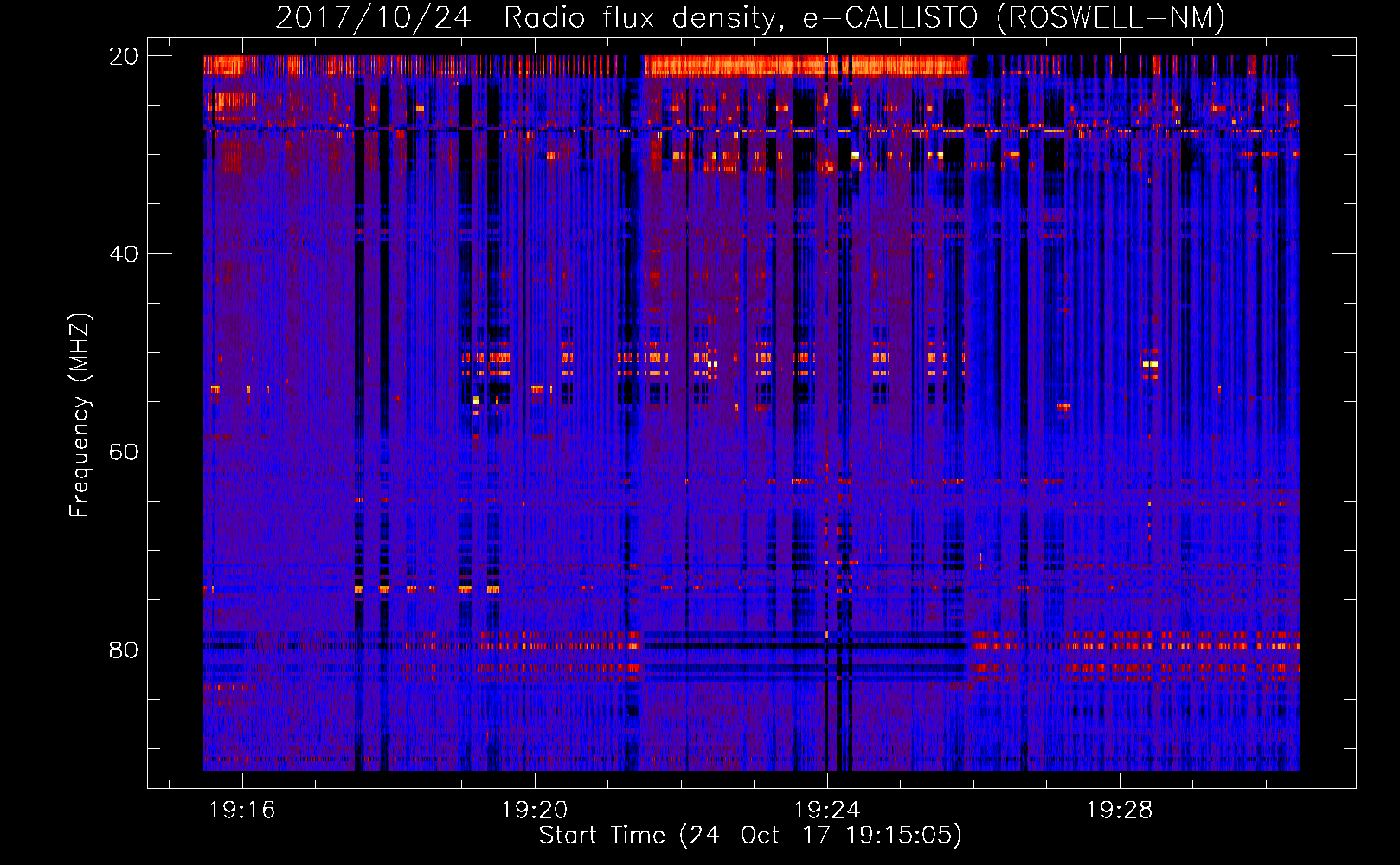Click the 19:20 time tick label
Image resolution: width=1400 pixels, height=865 pixels.
pyautogui.click(x=535, y=810)
